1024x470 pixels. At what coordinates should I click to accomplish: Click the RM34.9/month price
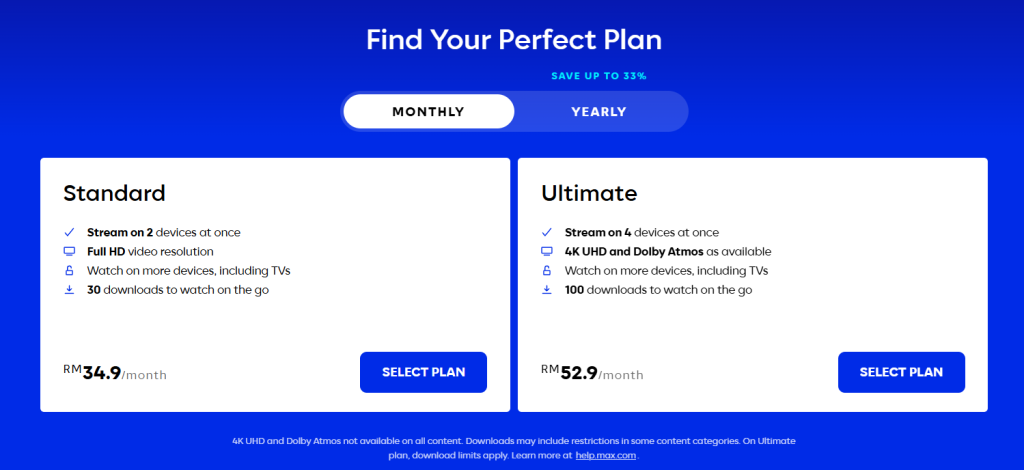pos(115,373)
